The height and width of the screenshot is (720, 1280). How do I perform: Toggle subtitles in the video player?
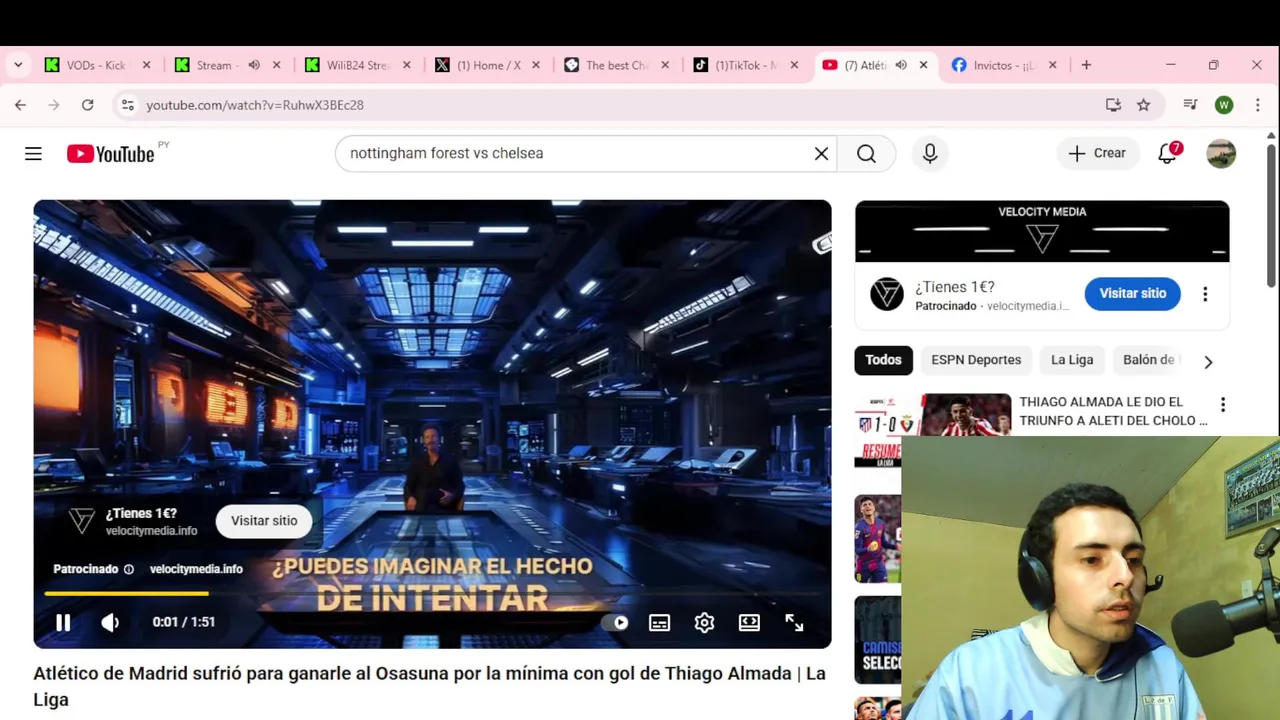click(660, 622)
